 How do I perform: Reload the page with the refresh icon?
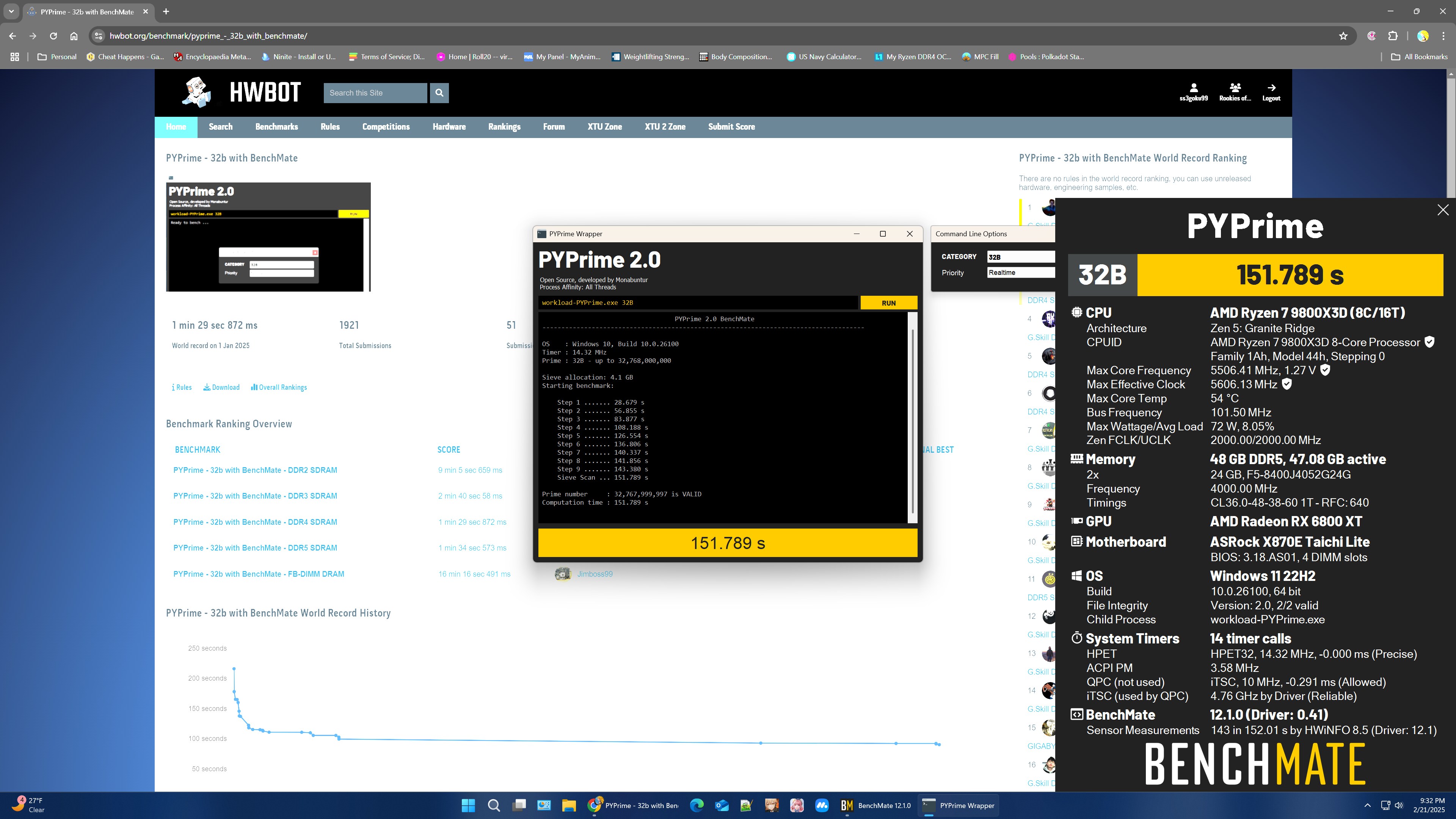tap(53, 36)
